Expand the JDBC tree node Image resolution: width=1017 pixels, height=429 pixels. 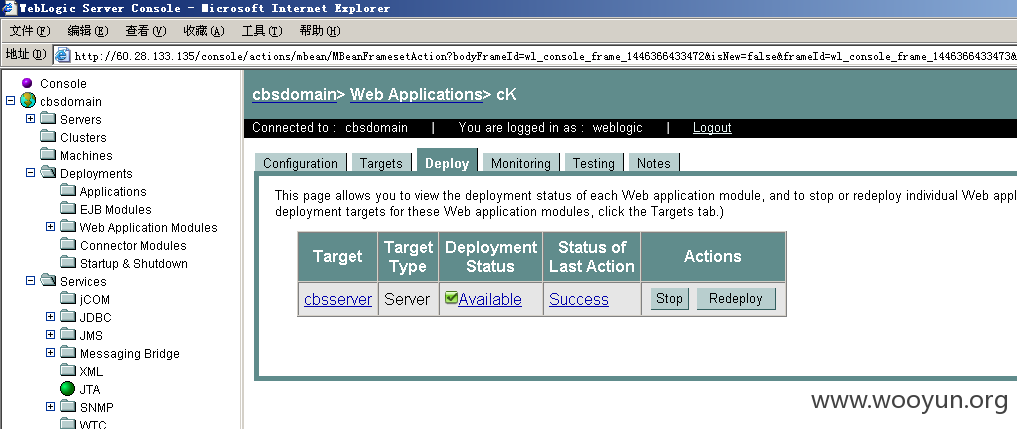click(50, 317)
